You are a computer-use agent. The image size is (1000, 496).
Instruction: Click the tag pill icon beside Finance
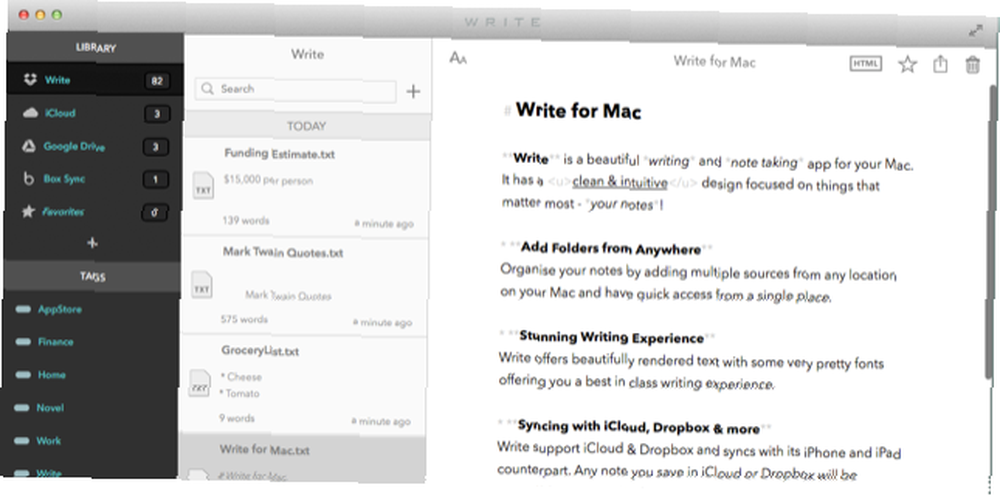[22, 342]
